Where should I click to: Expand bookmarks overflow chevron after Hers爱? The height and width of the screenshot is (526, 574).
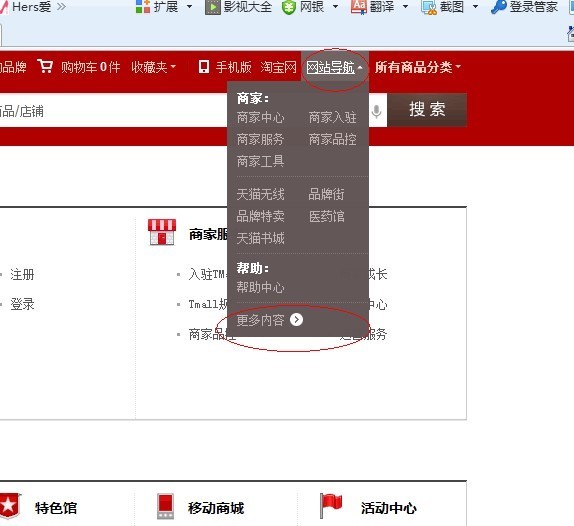click(x=62, y=7)
